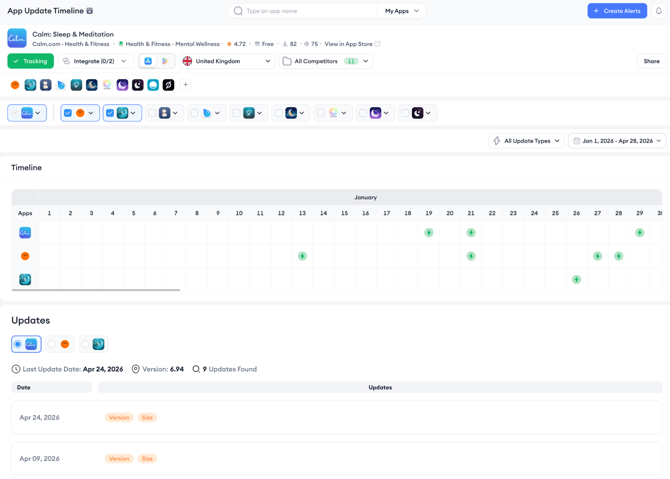This screenshot has width=670, height=479.
Task: Click the Share button
Action: coord(651,61)
